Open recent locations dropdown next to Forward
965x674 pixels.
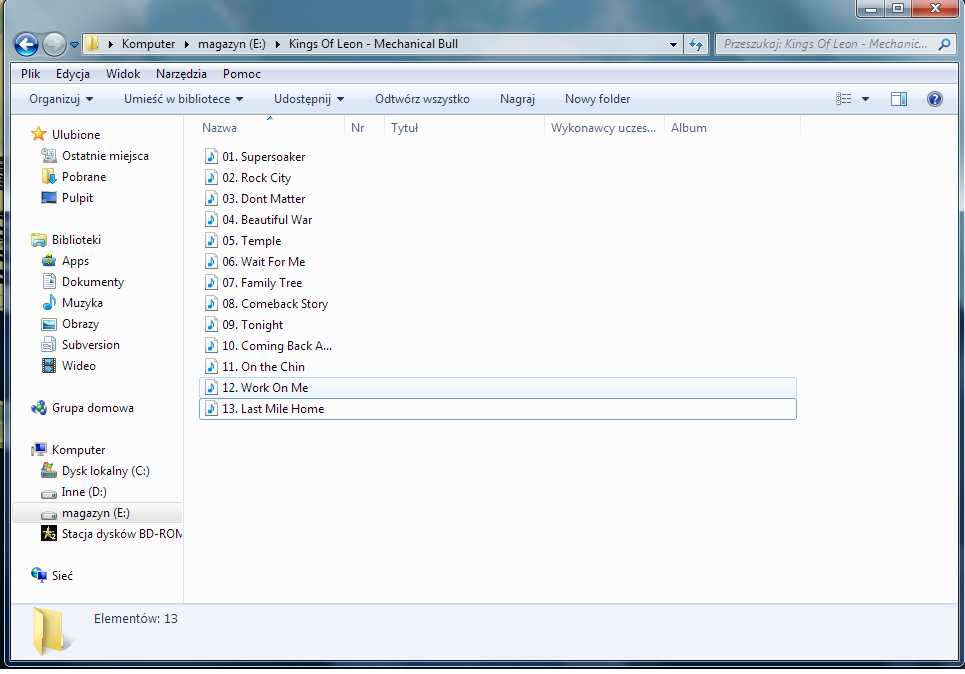(74, 45)
